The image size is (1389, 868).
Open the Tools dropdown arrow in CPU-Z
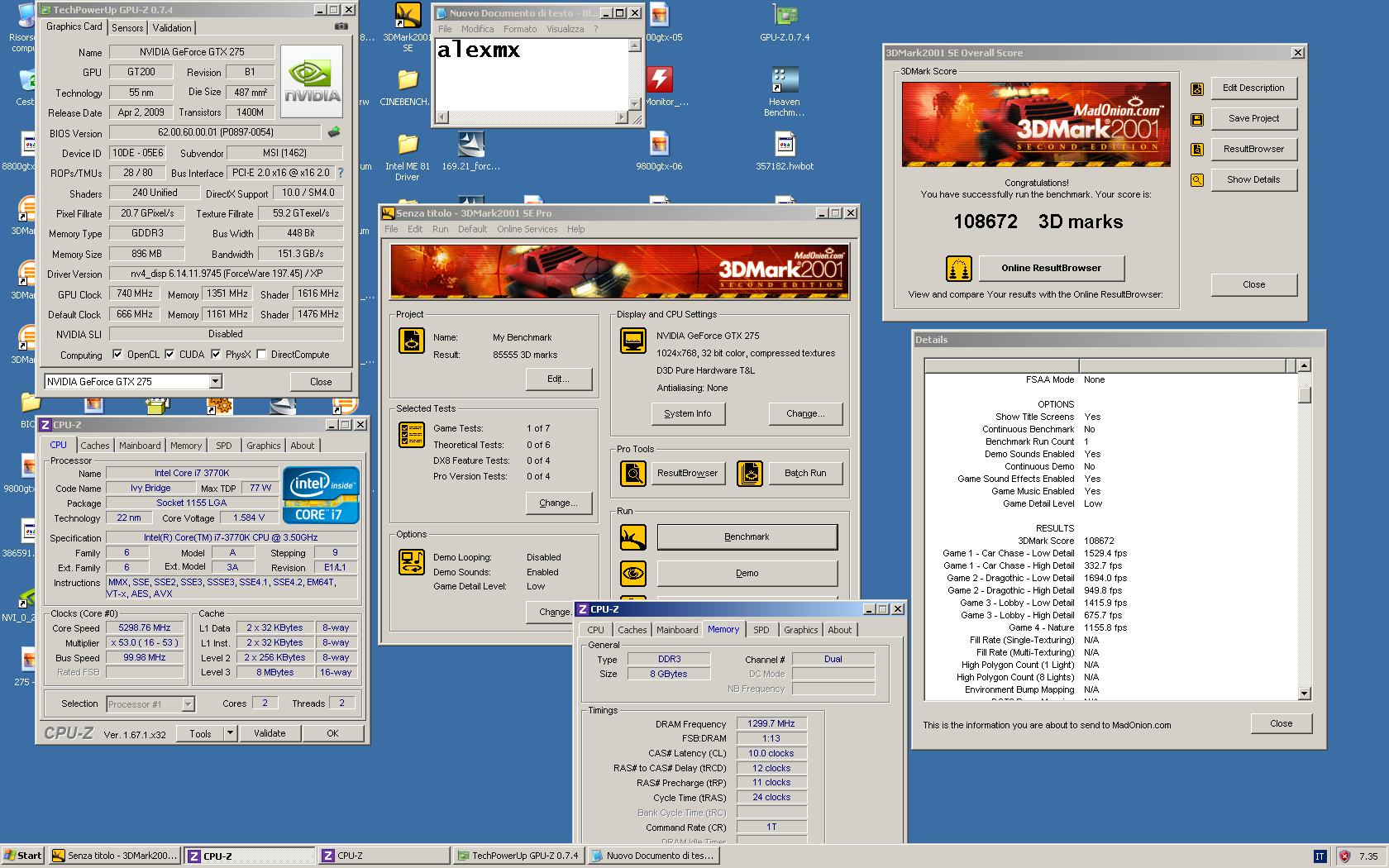(230, 733)
